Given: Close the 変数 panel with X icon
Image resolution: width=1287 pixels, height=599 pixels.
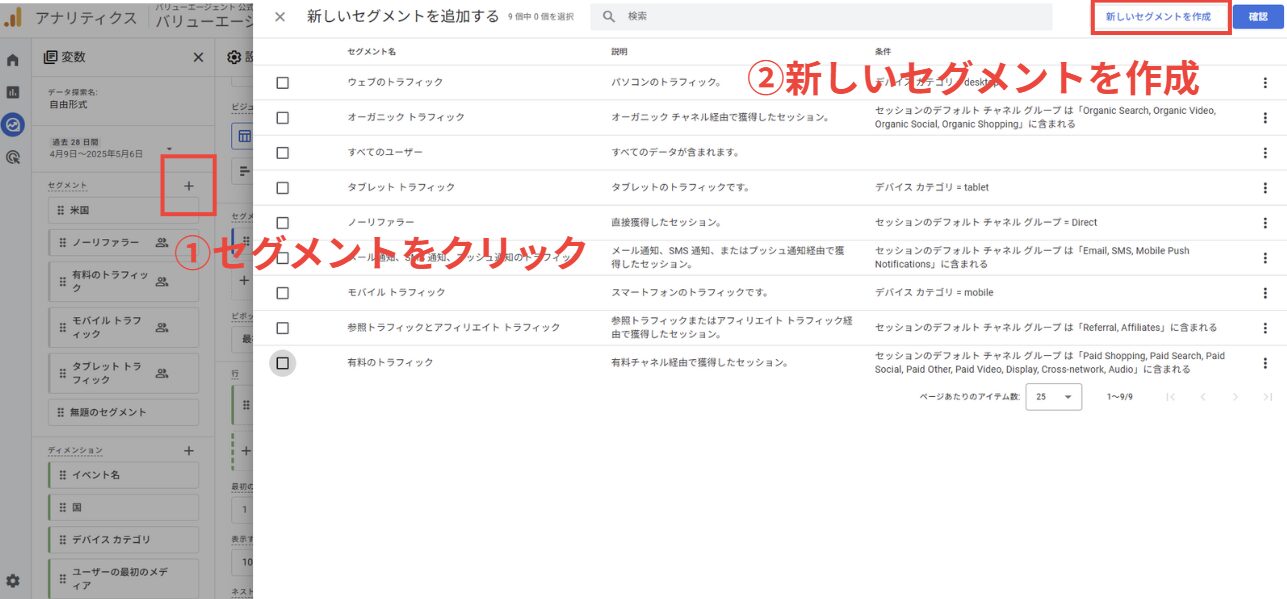Looking at the screenshot, I should (x=198, y=58).
